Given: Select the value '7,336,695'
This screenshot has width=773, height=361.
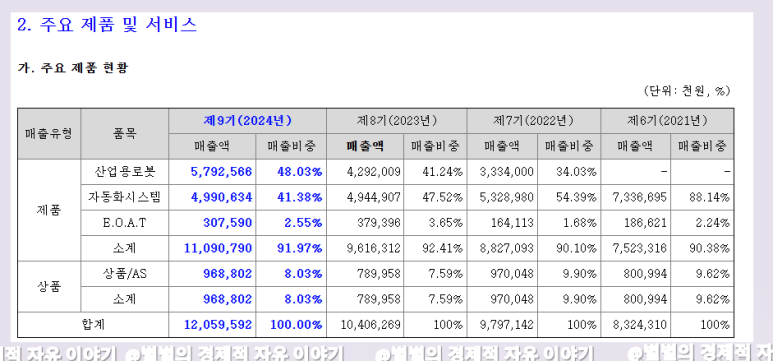Looking at the screenshot, I should [x=640, y=197].
